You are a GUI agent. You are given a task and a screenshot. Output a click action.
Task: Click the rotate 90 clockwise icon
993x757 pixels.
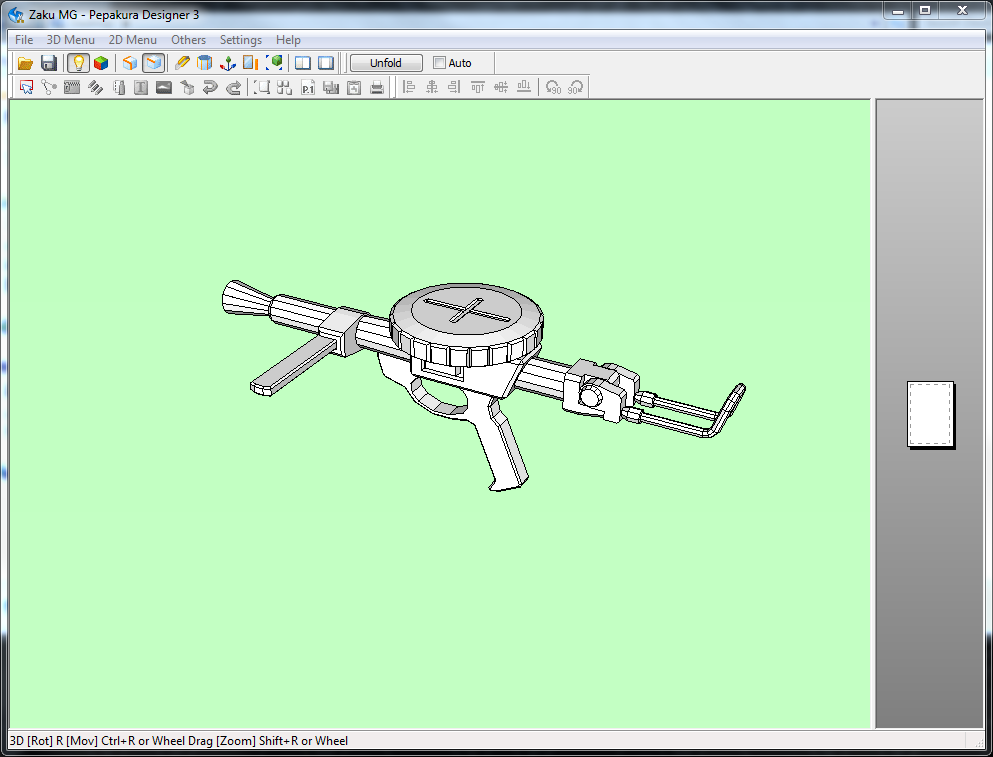pos(576,87)
